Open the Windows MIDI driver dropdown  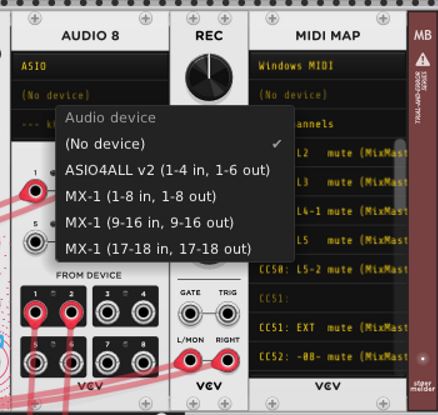tap(328, 66)
